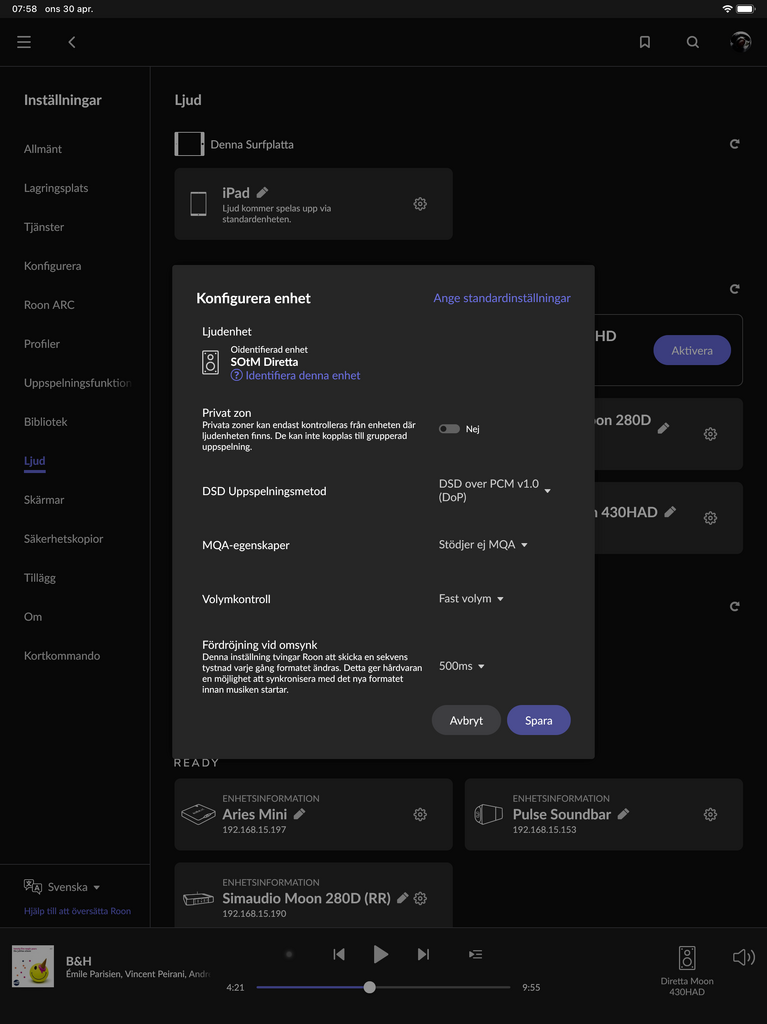
Task: Open bookmarks from the top bar
Action: [645, 42]
